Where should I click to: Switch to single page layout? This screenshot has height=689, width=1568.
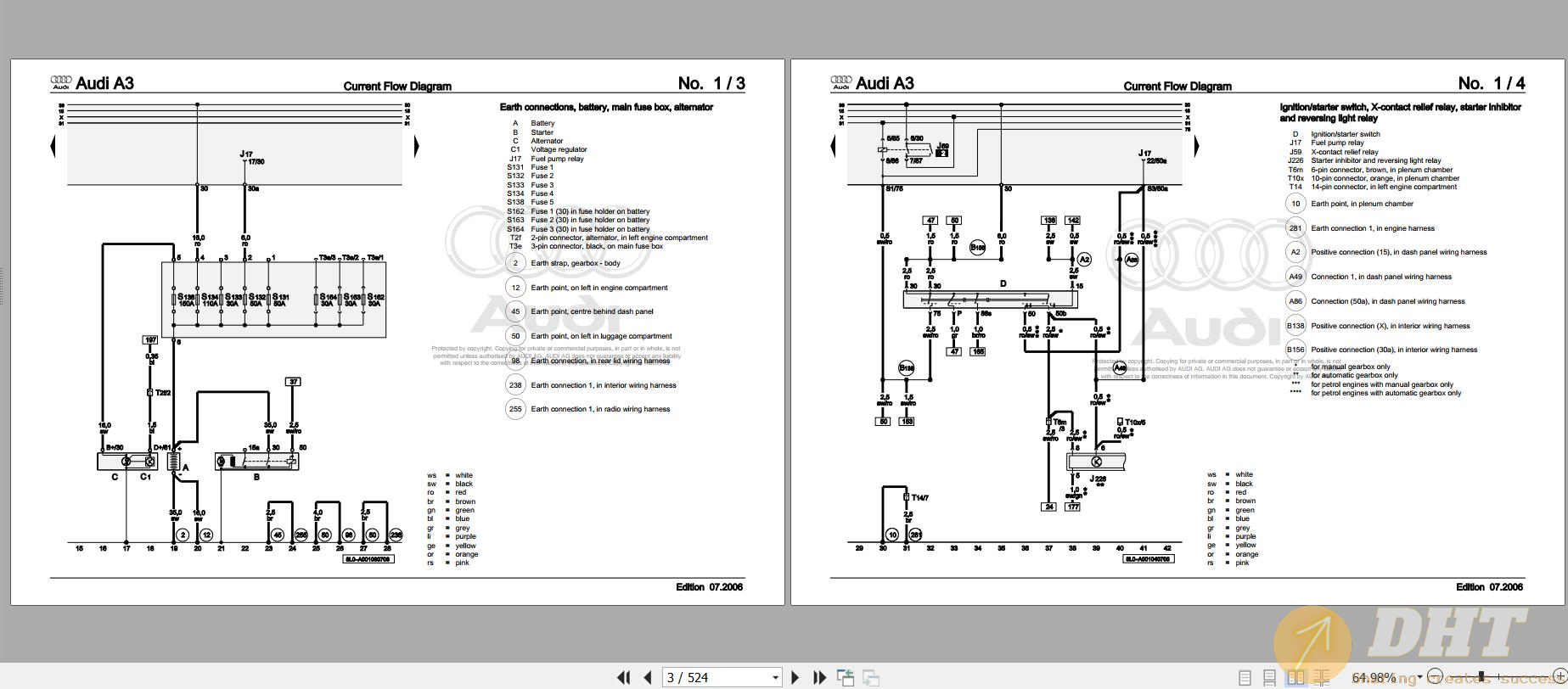(x=1245, y=678)
